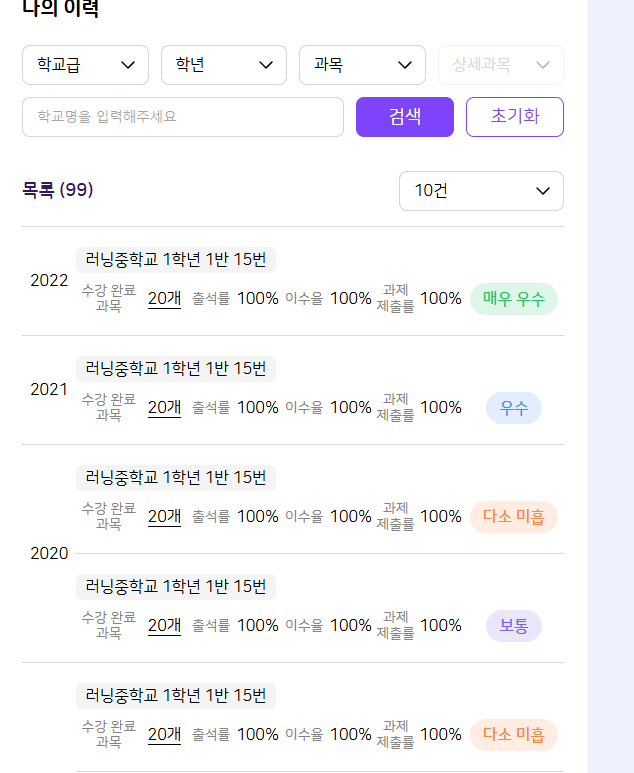This screenshot has height=773, width=634.
Task: Click the 20개 link beside the 보통 badge
Action: coord(164,625)
